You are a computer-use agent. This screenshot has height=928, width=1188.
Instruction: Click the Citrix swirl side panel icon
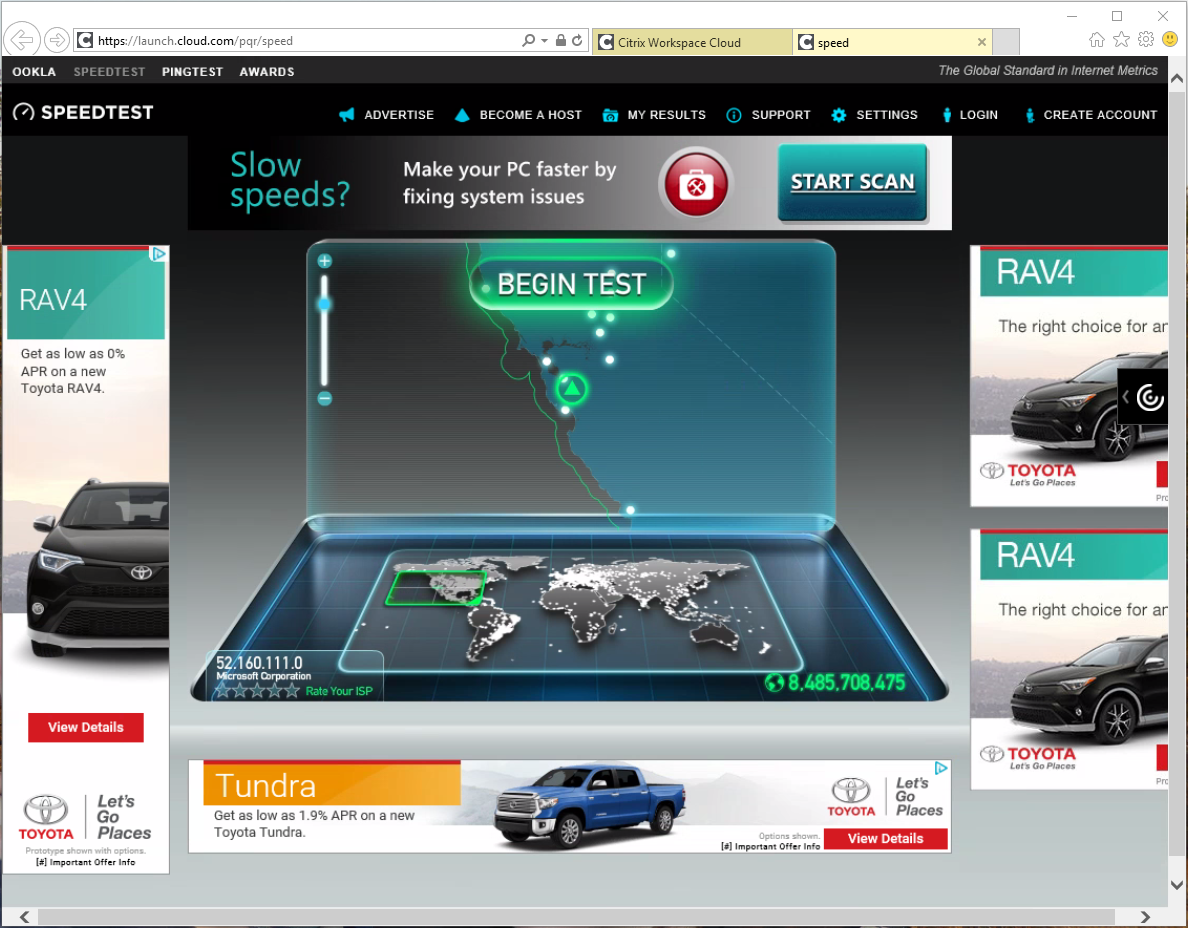pyautogui.click(x=1149, y=397)
